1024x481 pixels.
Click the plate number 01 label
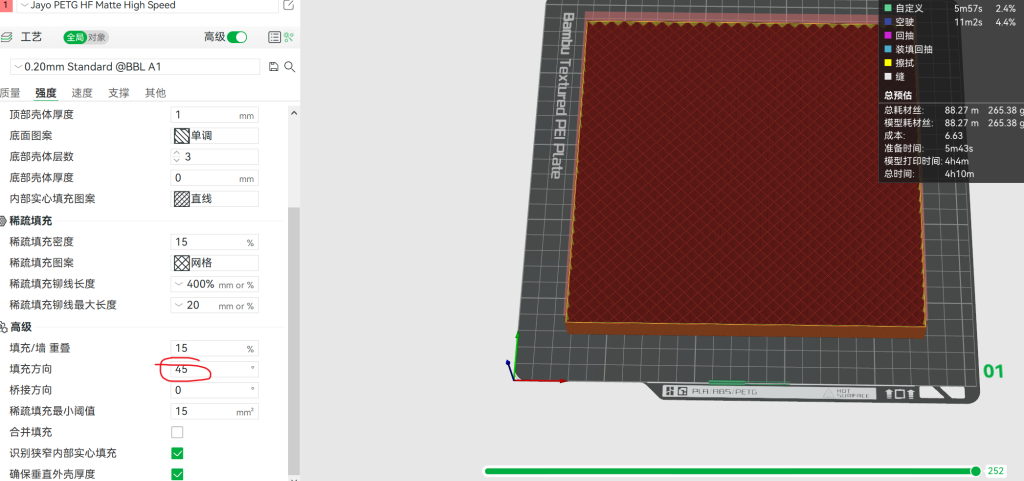point(993,371)
